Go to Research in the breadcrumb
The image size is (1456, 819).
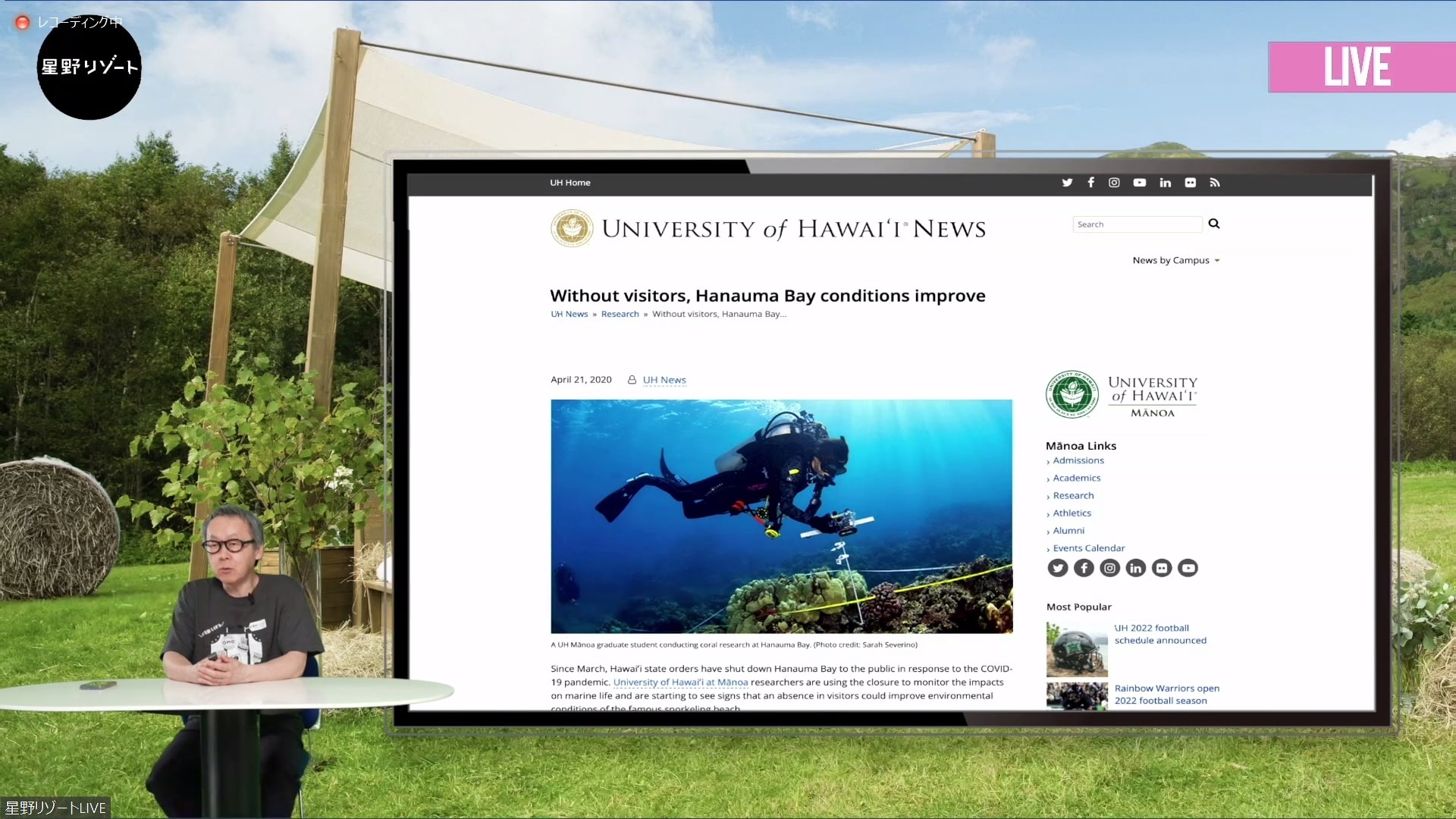[x=620, y=314]
